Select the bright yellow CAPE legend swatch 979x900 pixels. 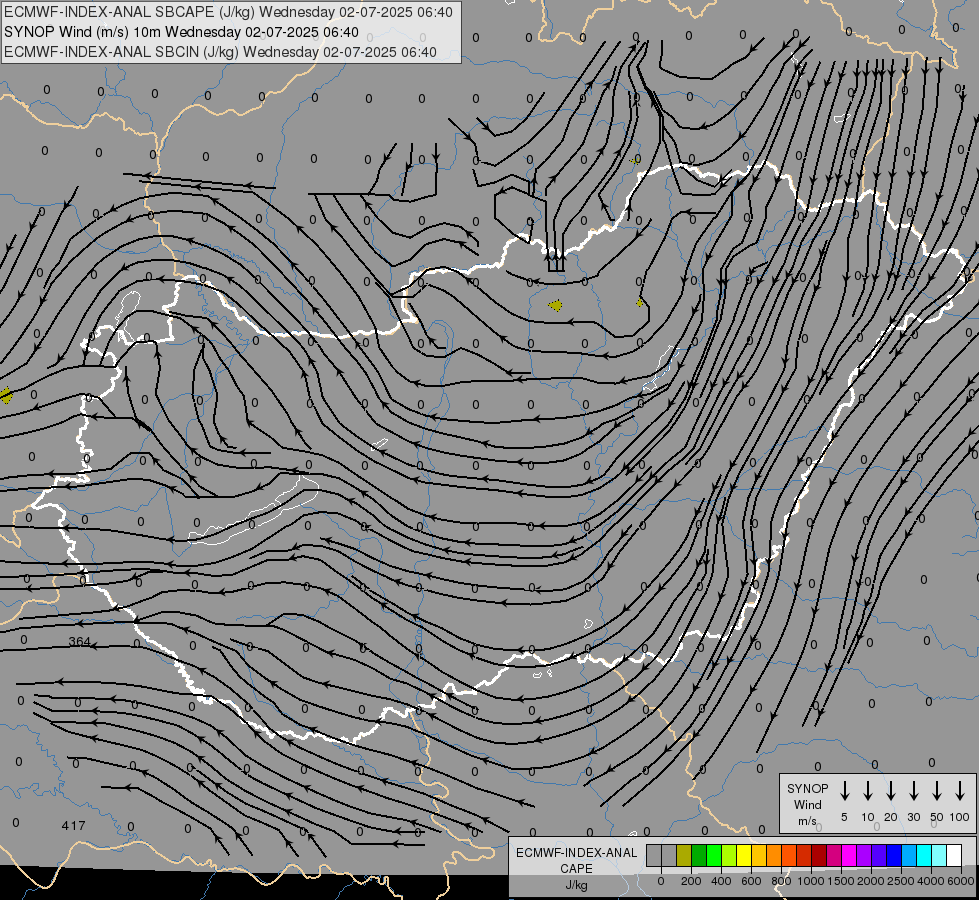click(744, 855)
